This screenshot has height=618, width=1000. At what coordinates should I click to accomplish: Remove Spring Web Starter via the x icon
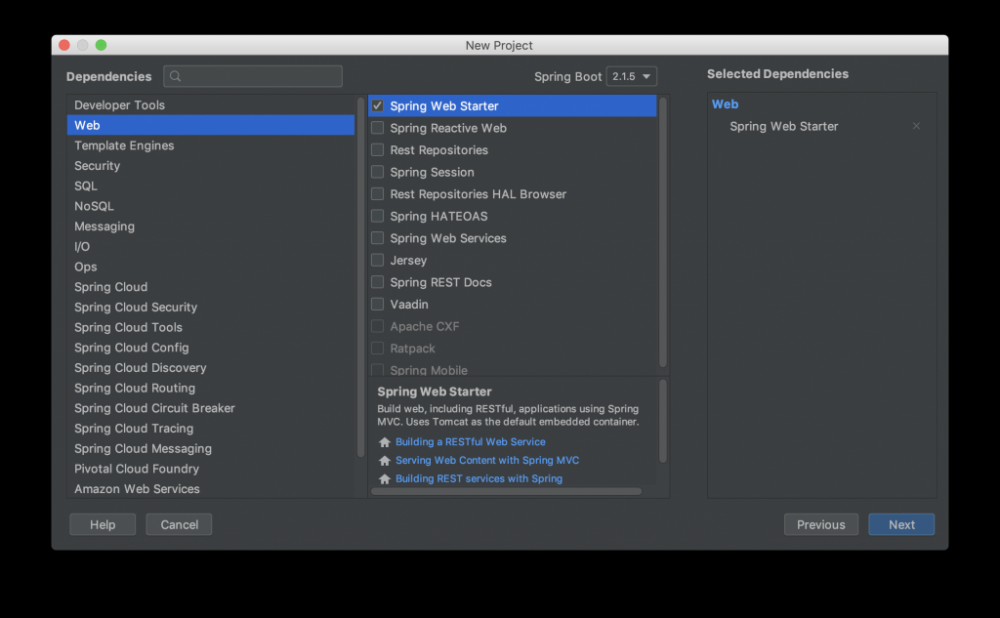916,126
